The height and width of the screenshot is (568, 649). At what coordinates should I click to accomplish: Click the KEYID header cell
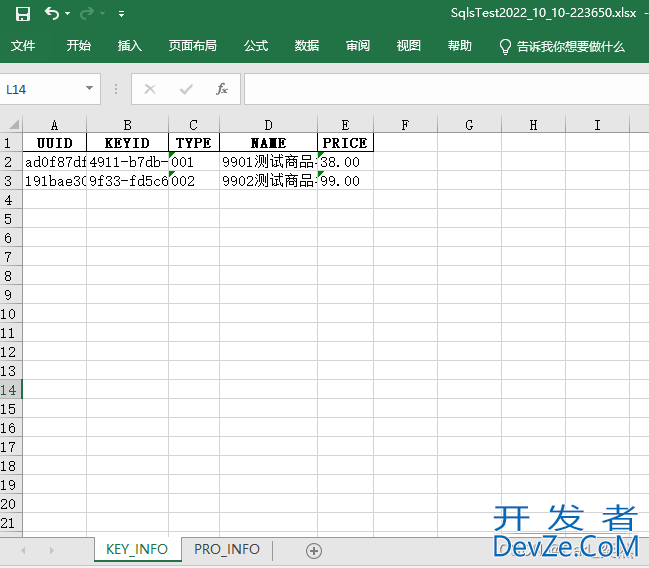pos(127,143)
